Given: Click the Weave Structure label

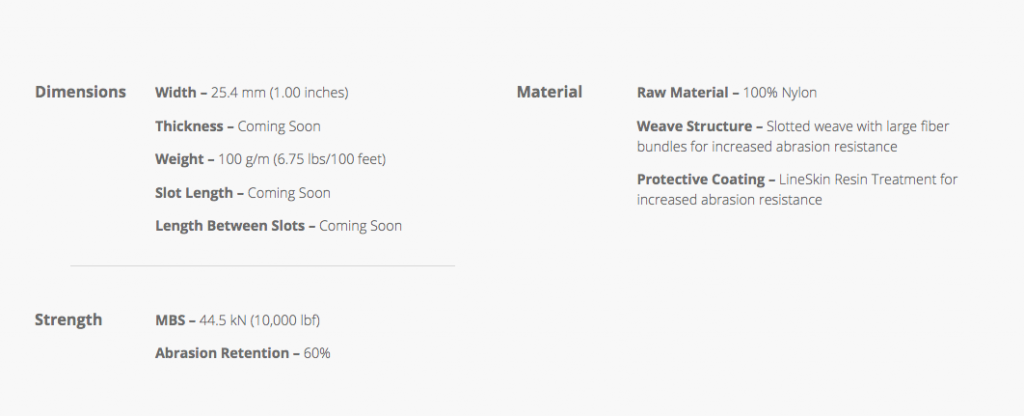Looking at the screenshot, I should point(694,127).
